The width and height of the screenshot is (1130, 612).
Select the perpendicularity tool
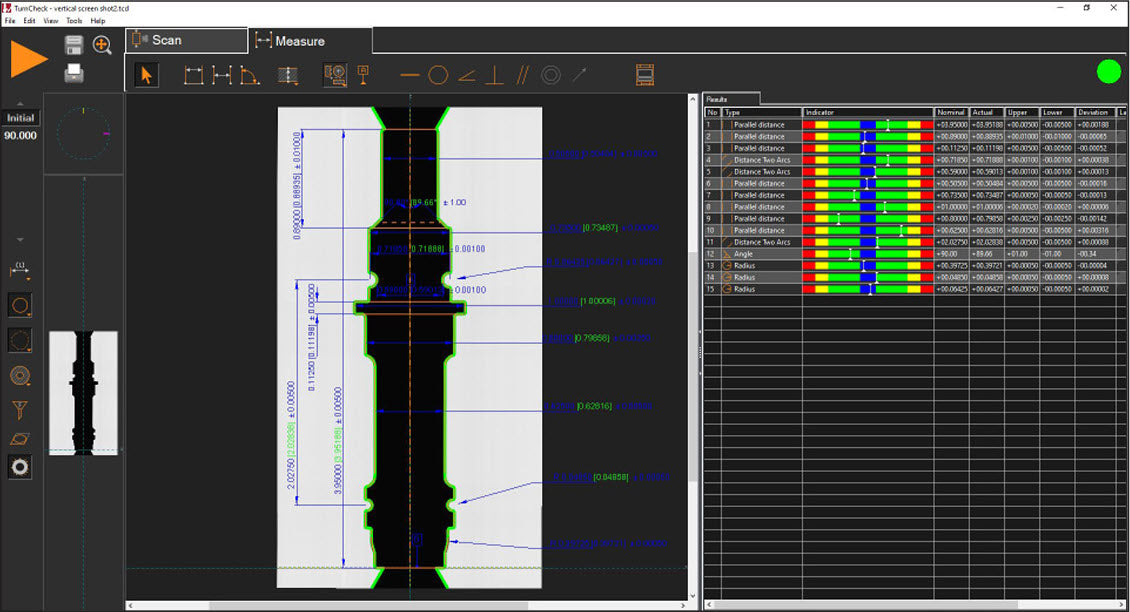[494, 75]
